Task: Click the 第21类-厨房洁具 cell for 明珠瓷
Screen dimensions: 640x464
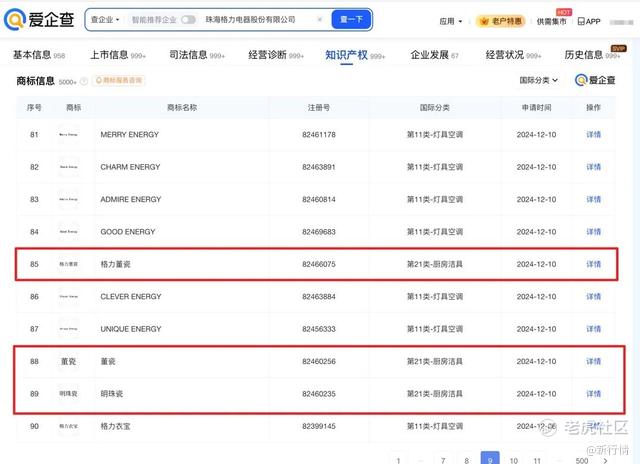Action: (435, 393)
